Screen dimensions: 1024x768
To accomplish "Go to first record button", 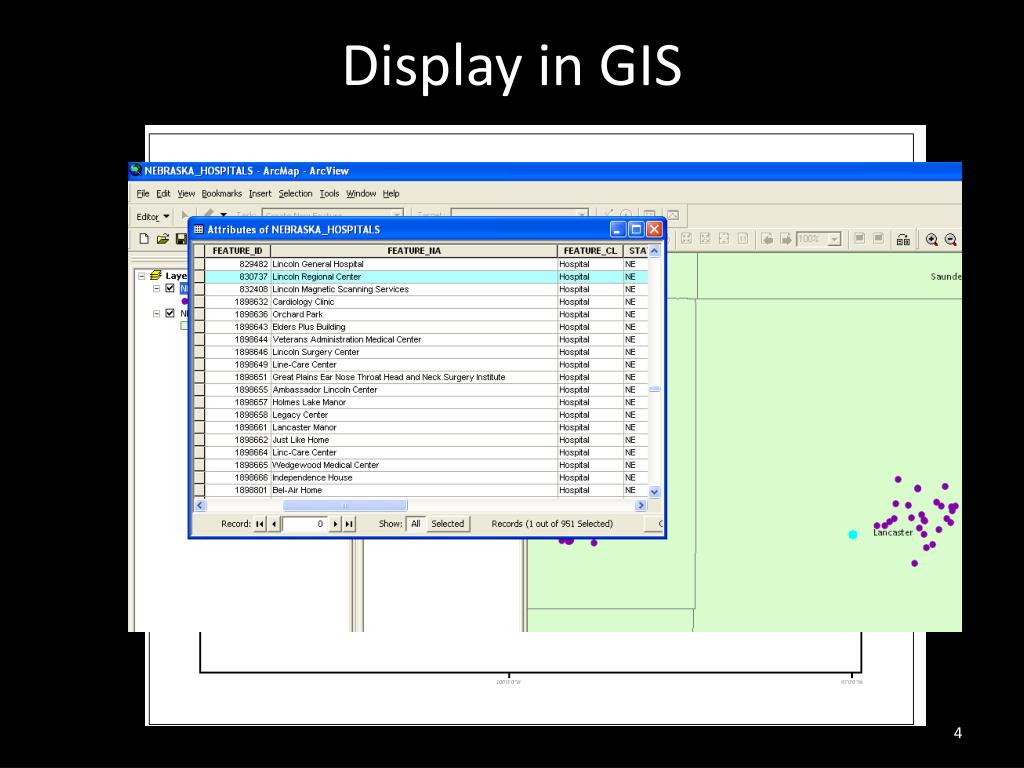I will click(x=260, y=524).
